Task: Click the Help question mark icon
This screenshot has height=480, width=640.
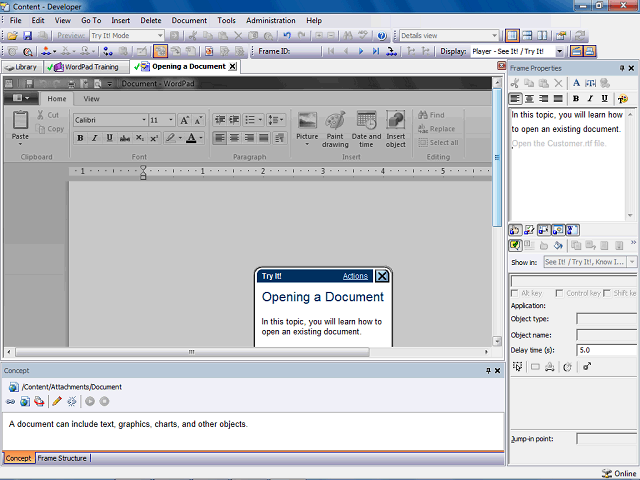Action: pyautogui.click(x=382, y=36)
